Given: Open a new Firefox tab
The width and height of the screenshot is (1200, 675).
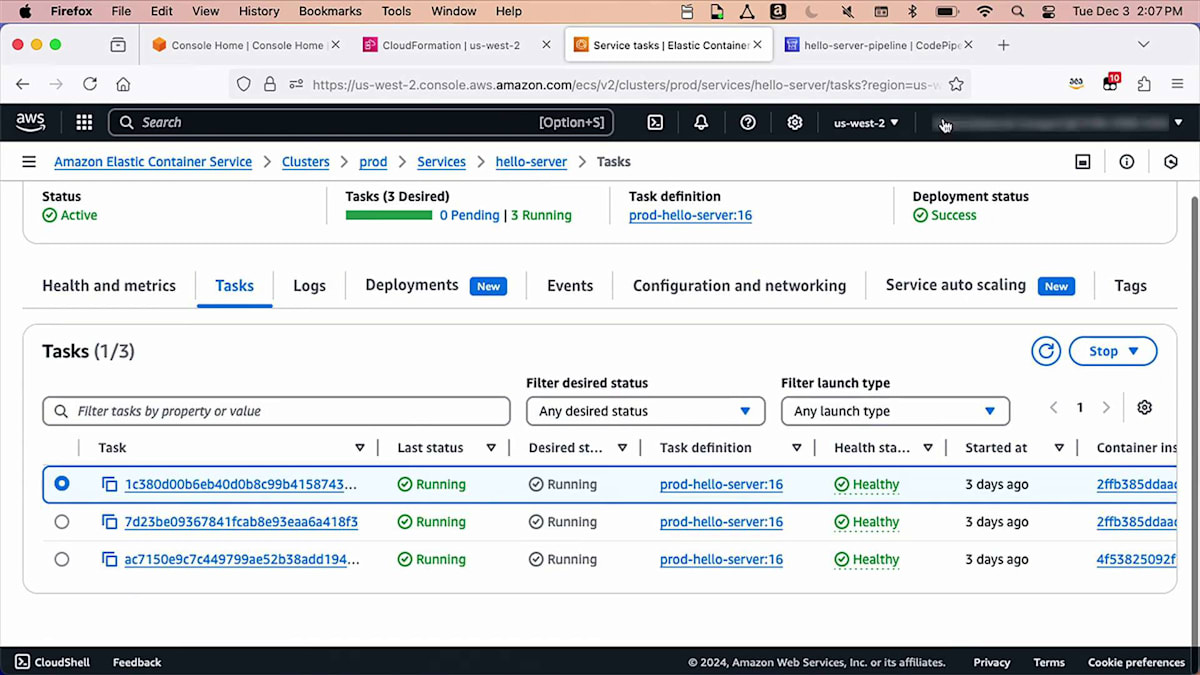Looking at the screenshot, I should [x=1003, y=45].
